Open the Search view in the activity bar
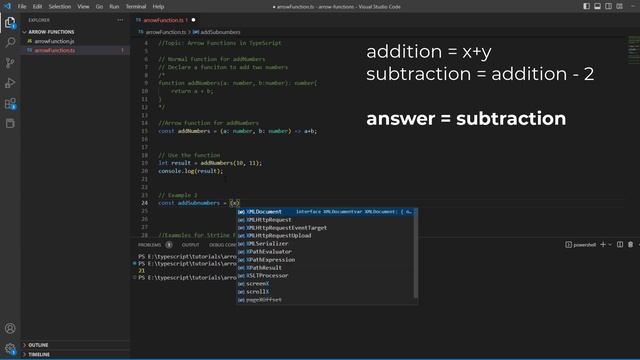This screenshot has width=640, height=360. [10, 42]
